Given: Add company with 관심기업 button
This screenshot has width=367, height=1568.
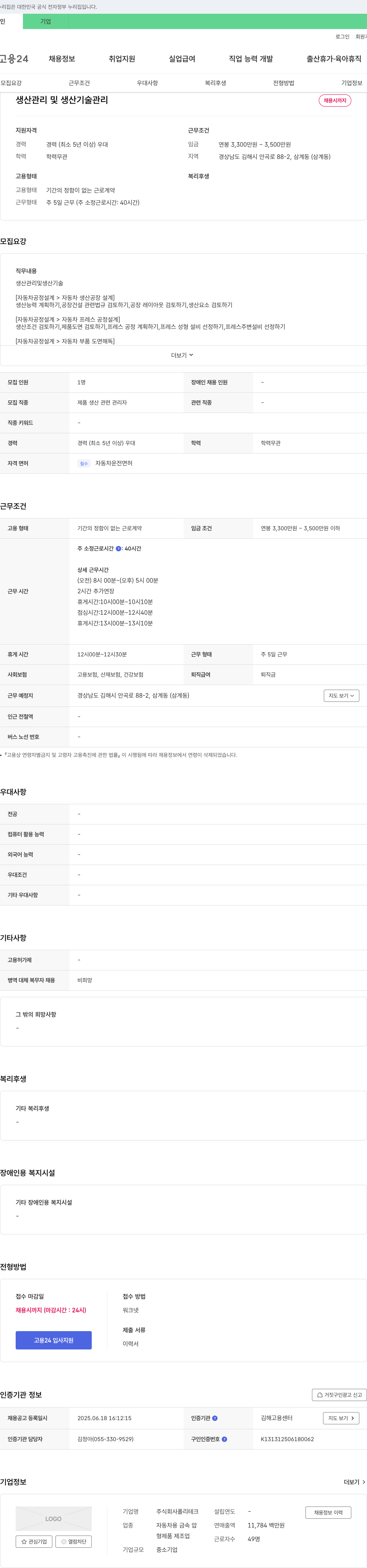Looking at the screenshot, I should (x=34, y=1542).
